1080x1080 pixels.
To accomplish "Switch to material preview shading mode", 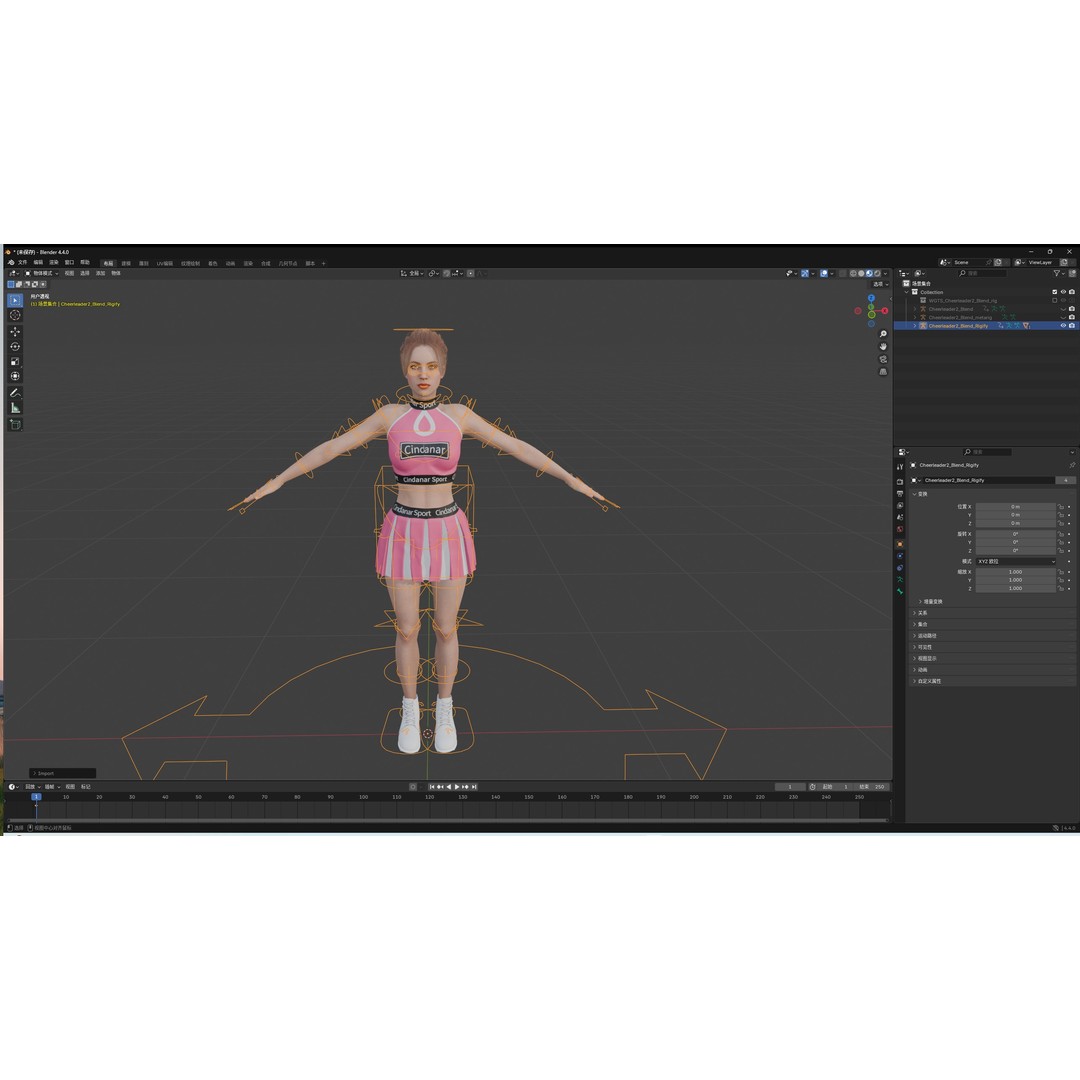I will pyautogui.click(x=869, y=273).
